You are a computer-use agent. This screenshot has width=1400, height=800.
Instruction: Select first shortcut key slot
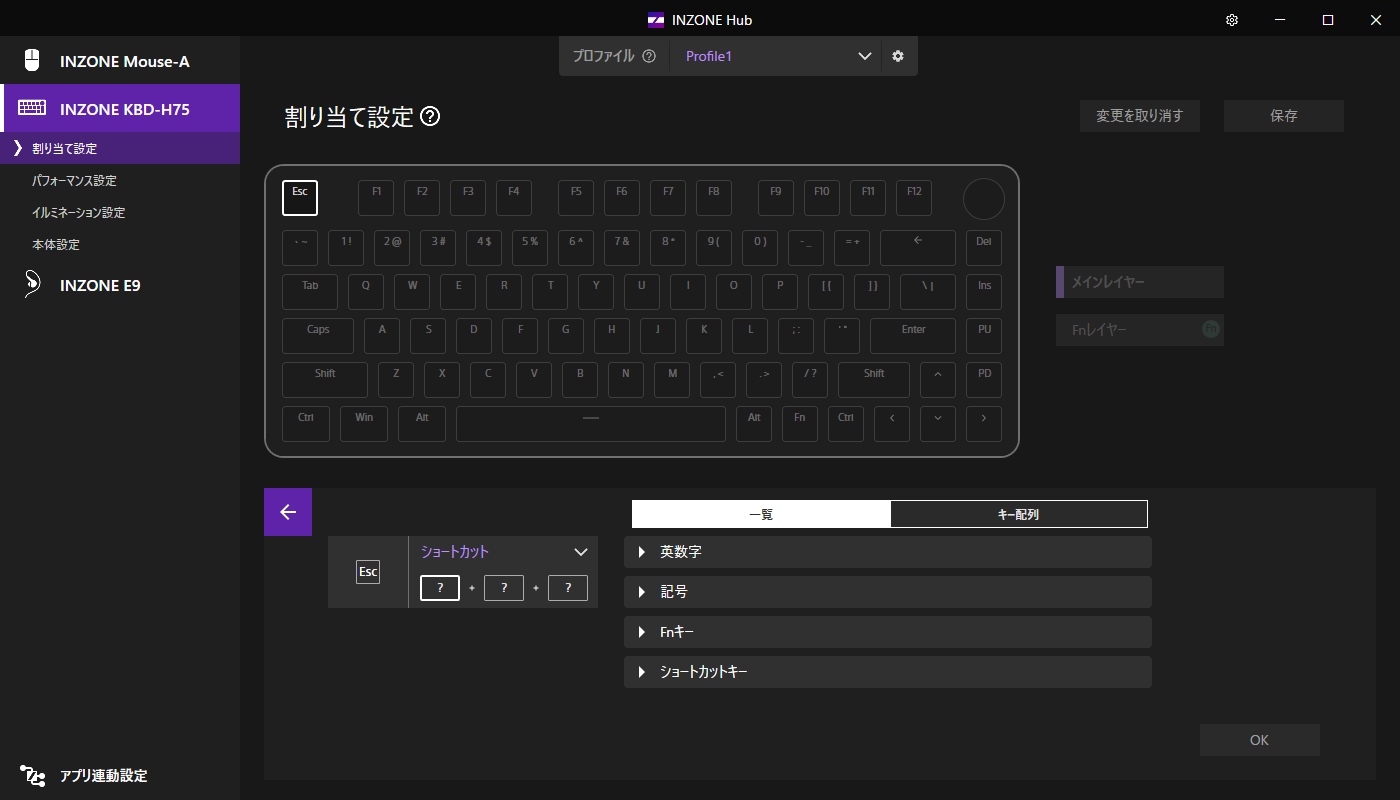tap(440, 588)
